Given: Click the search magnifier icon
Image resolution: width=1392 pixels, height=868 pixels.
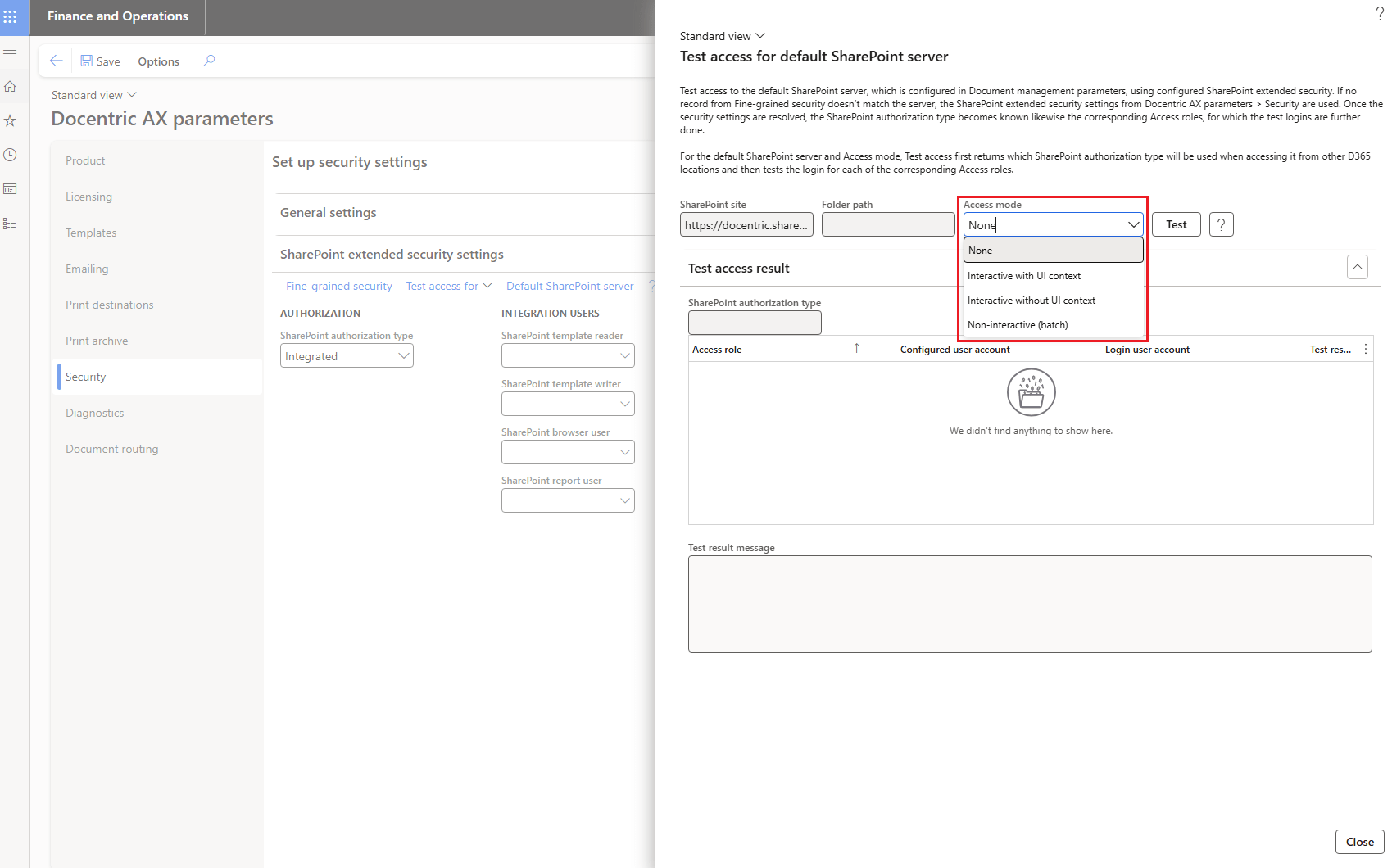Looking at the screenshot, I should [x=209, y=61].
